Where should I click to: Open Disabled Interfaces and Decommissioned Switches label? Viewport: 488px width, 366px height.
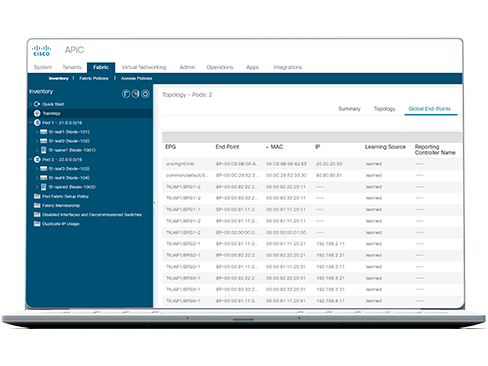(92, 215)
